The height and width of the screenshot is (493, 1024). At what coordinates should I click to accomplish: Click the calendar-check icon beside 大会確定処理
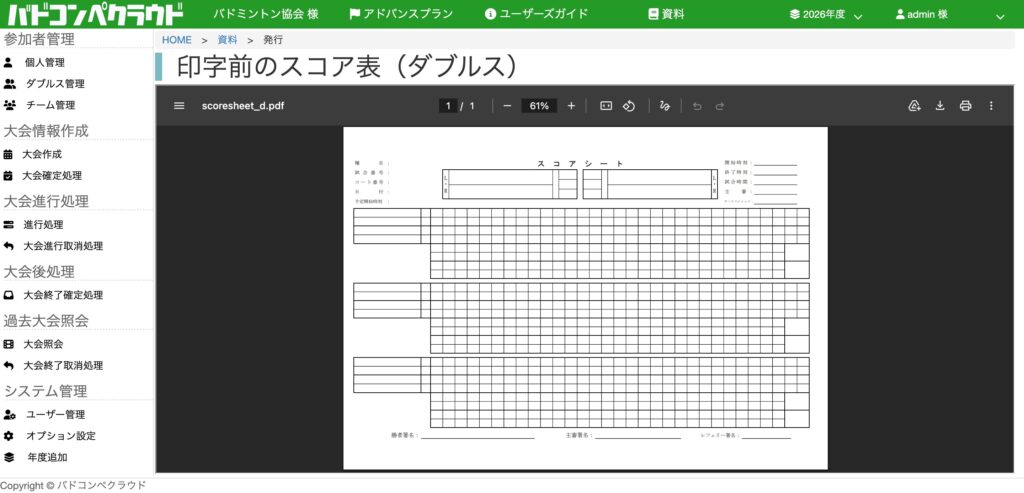8,176
